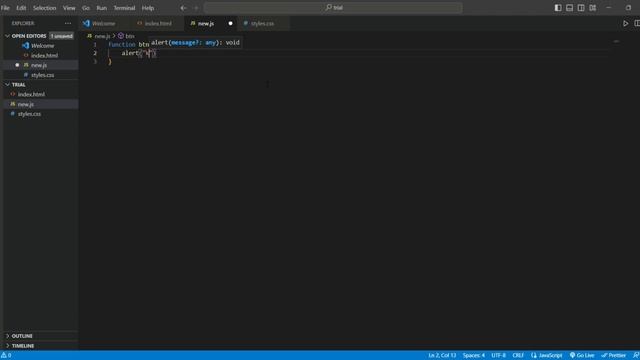
Task: Run code with play icon
Action: tap(625, 24)
